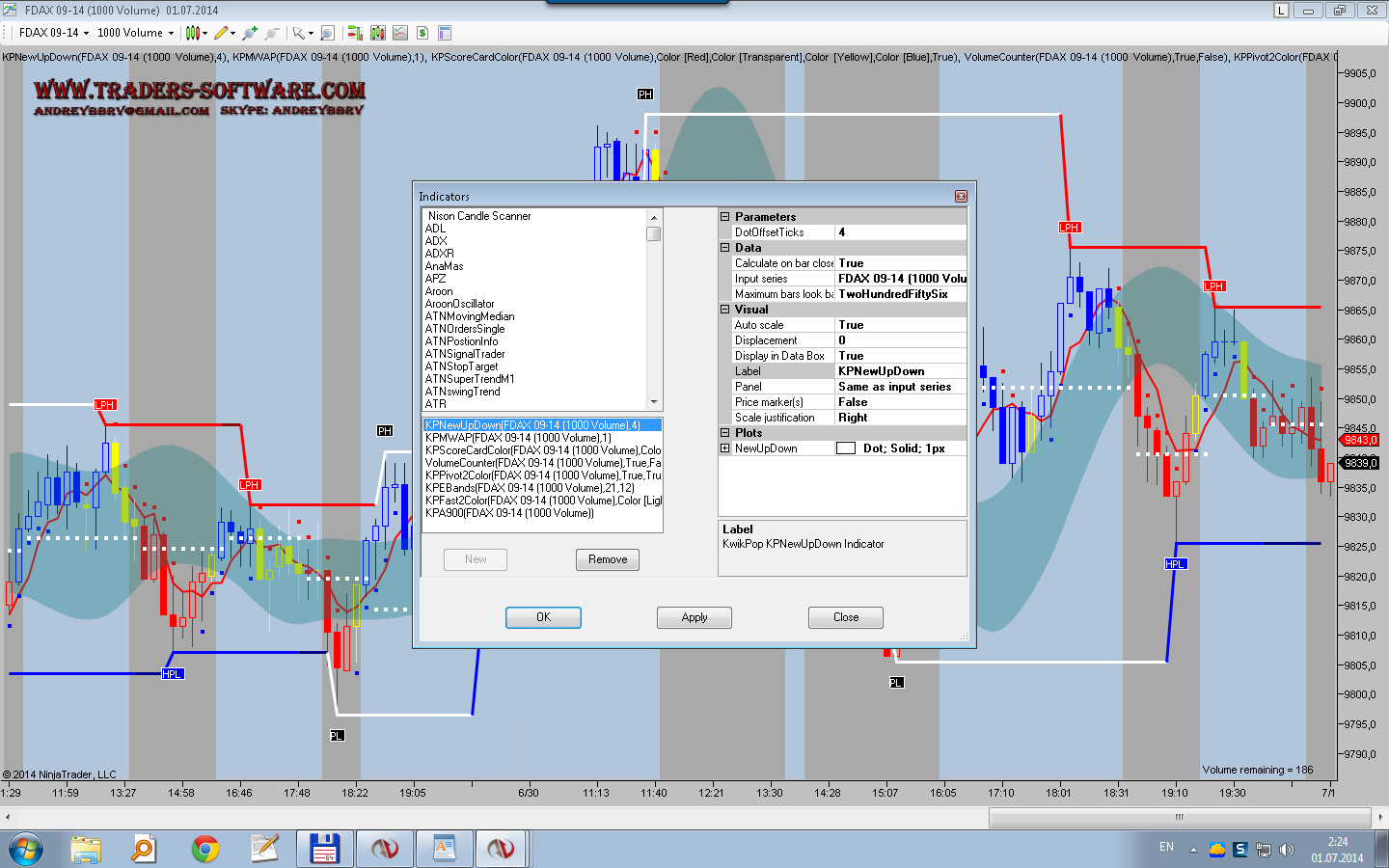This screenshot has height=868, width=1389.
Task: Expand the NewUpDown plot settings
Action: point(725,448)
